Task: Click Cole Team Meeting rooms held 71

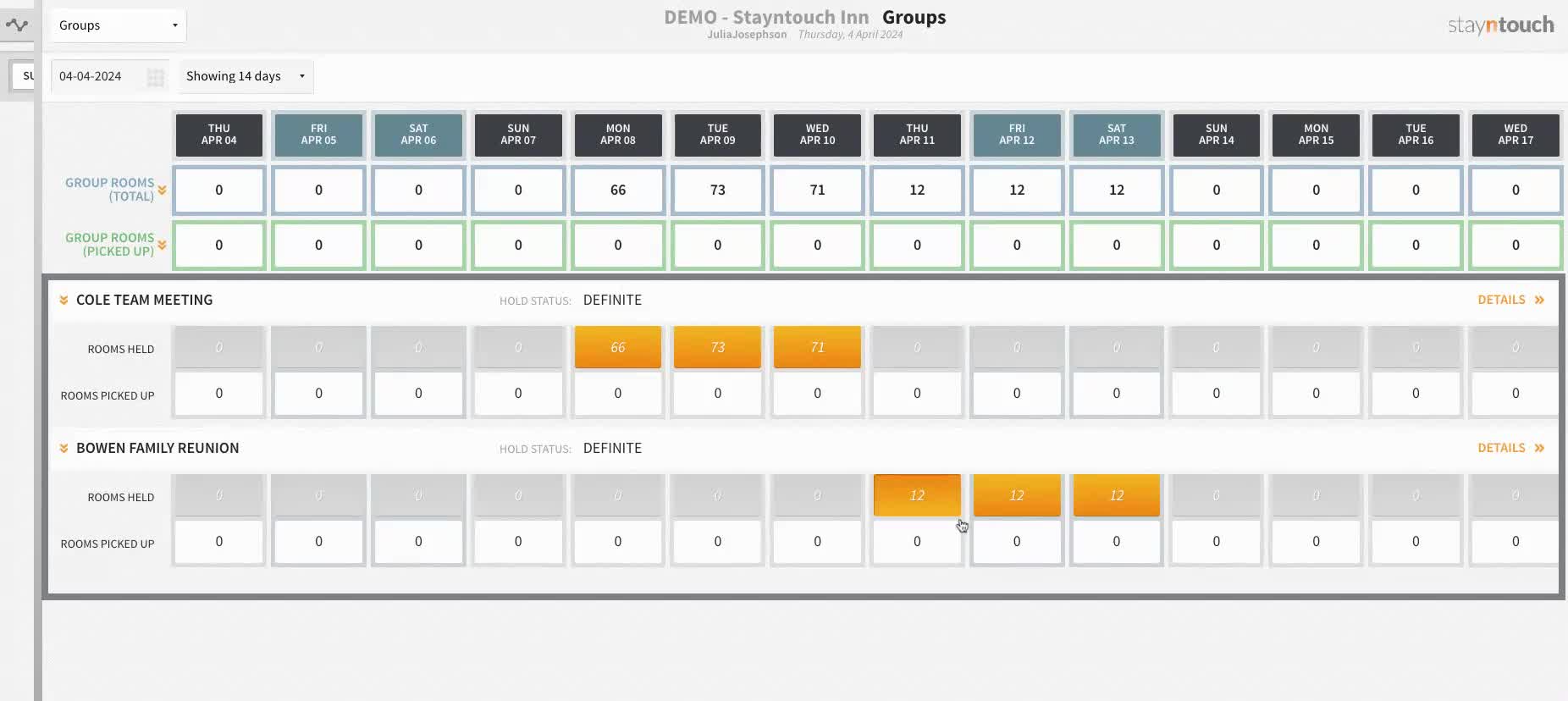Action: tap(817, 347)
